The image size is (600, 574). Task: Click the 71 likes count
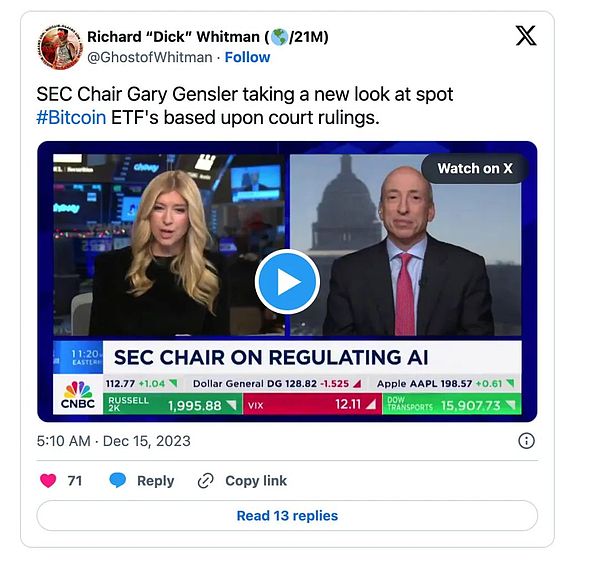pos(75,481)
